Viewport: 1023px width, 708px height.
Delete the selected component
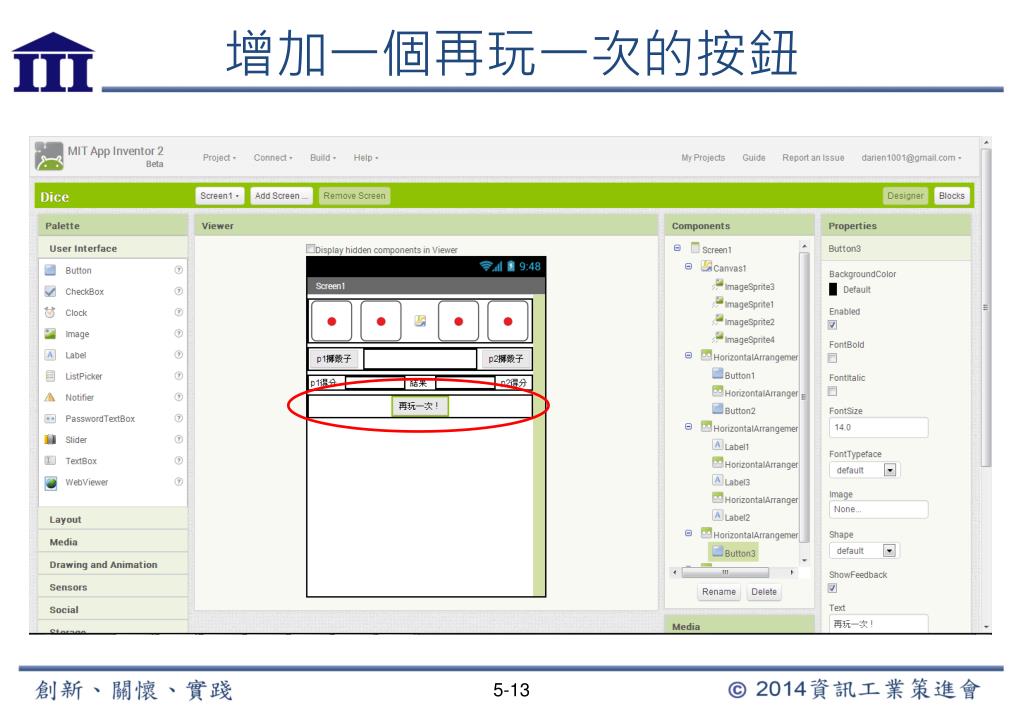pos(763,592)
